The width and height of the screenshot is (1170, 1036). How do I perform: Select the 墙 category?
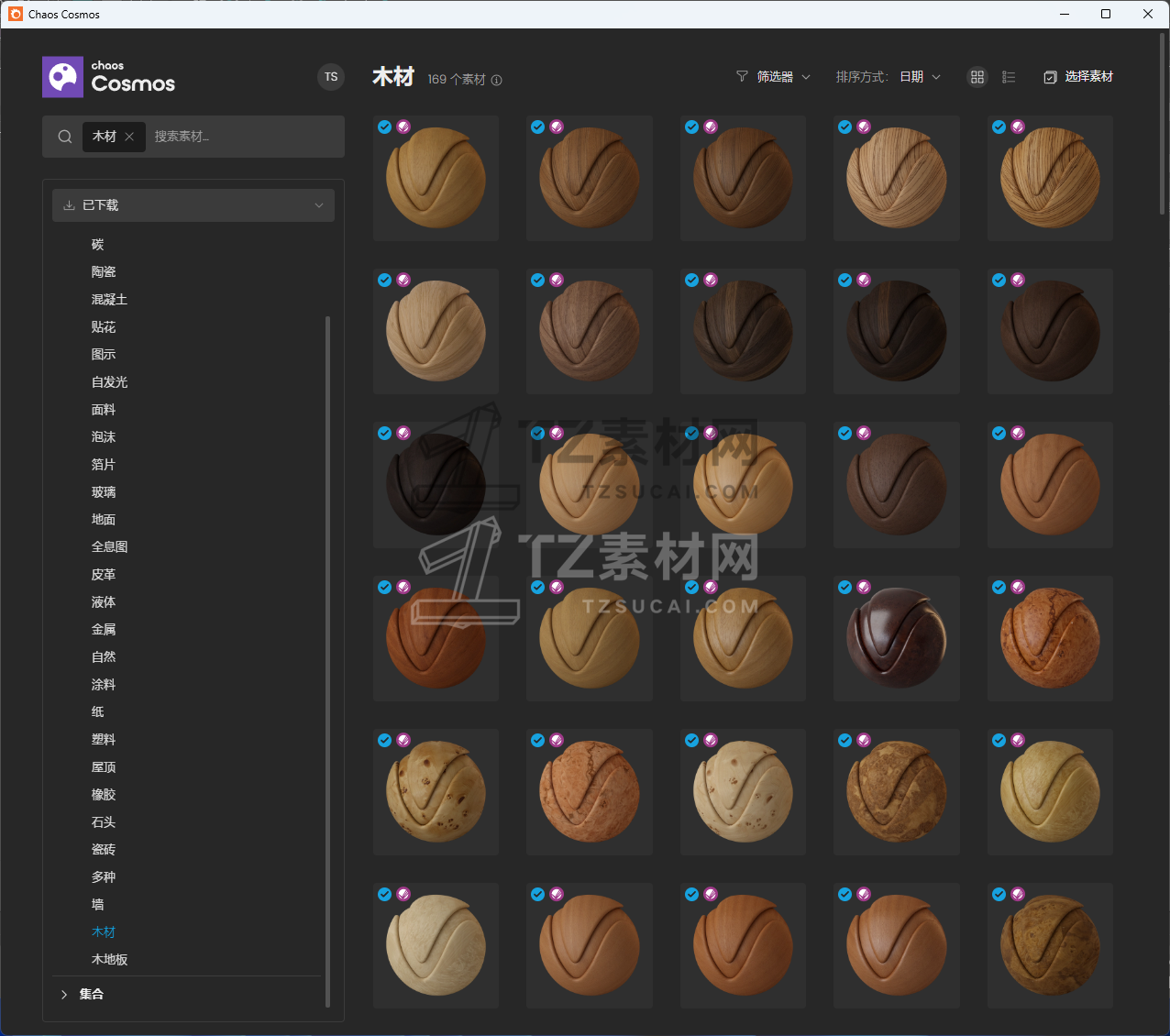pyautogui.click(x=98, y=905)
